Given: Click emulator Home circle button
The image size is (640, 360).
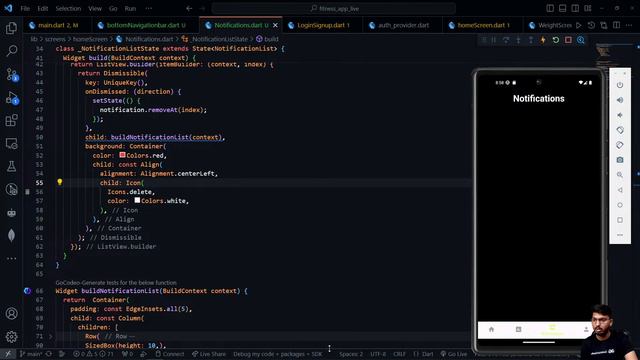Looking at the screenshot, I should click(x=620, y=205).
